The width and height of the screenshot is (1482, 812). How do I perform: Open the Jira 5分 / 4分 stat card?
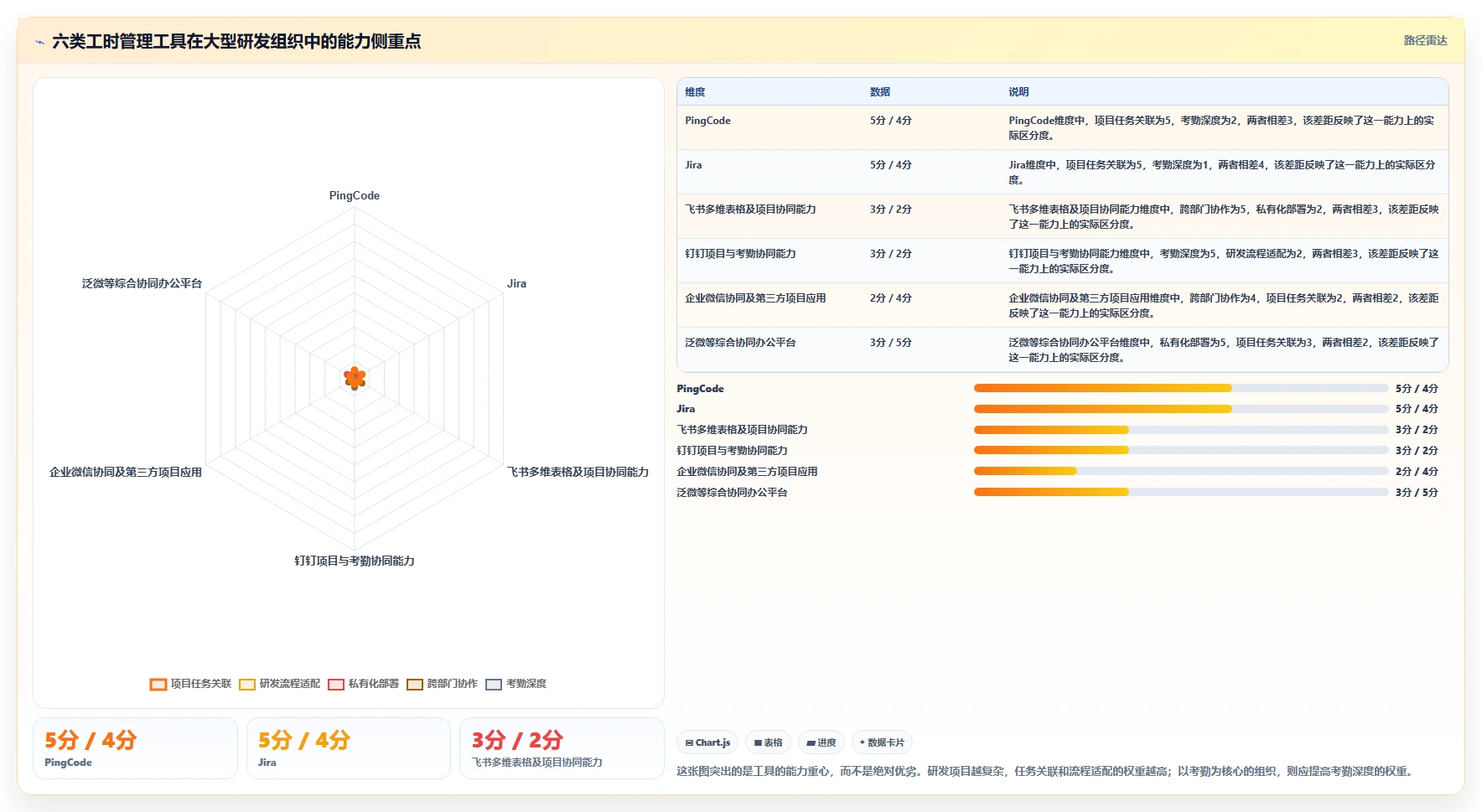(x=348, y=748)
